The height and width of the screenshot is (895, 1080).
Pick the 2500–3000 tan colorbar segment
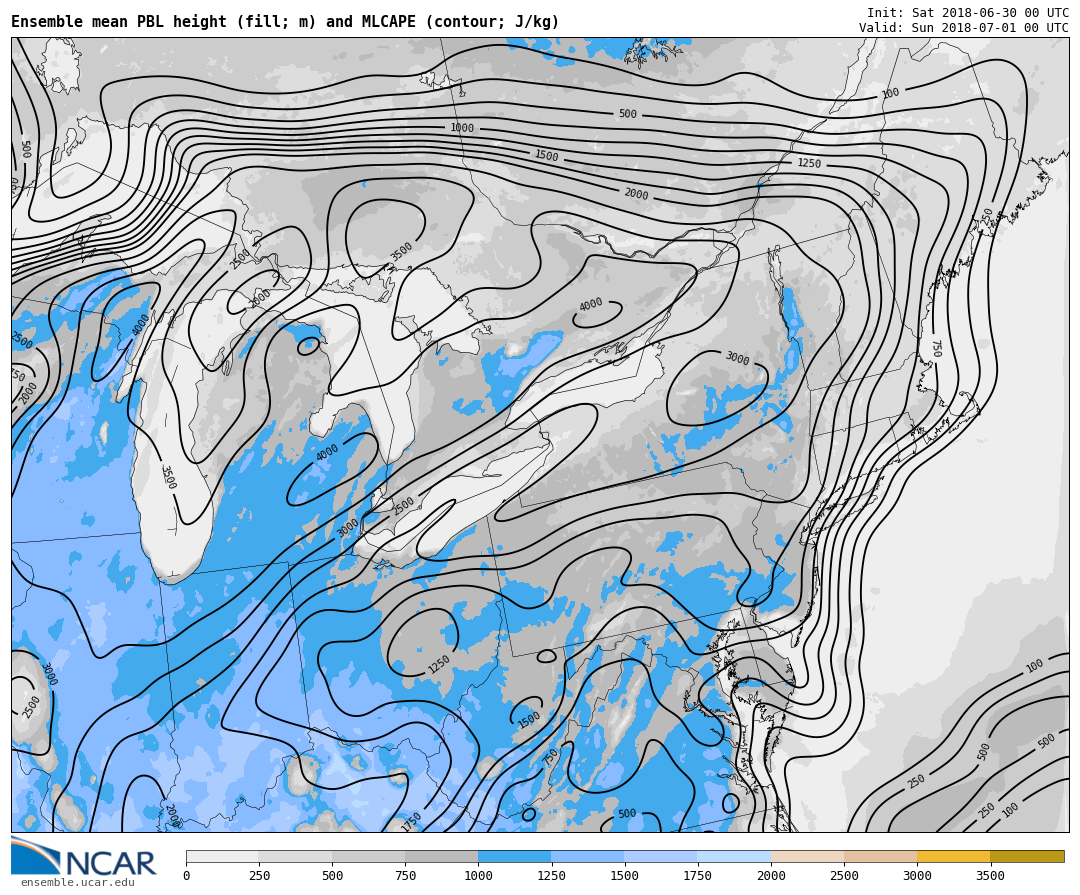click(880, 856)
